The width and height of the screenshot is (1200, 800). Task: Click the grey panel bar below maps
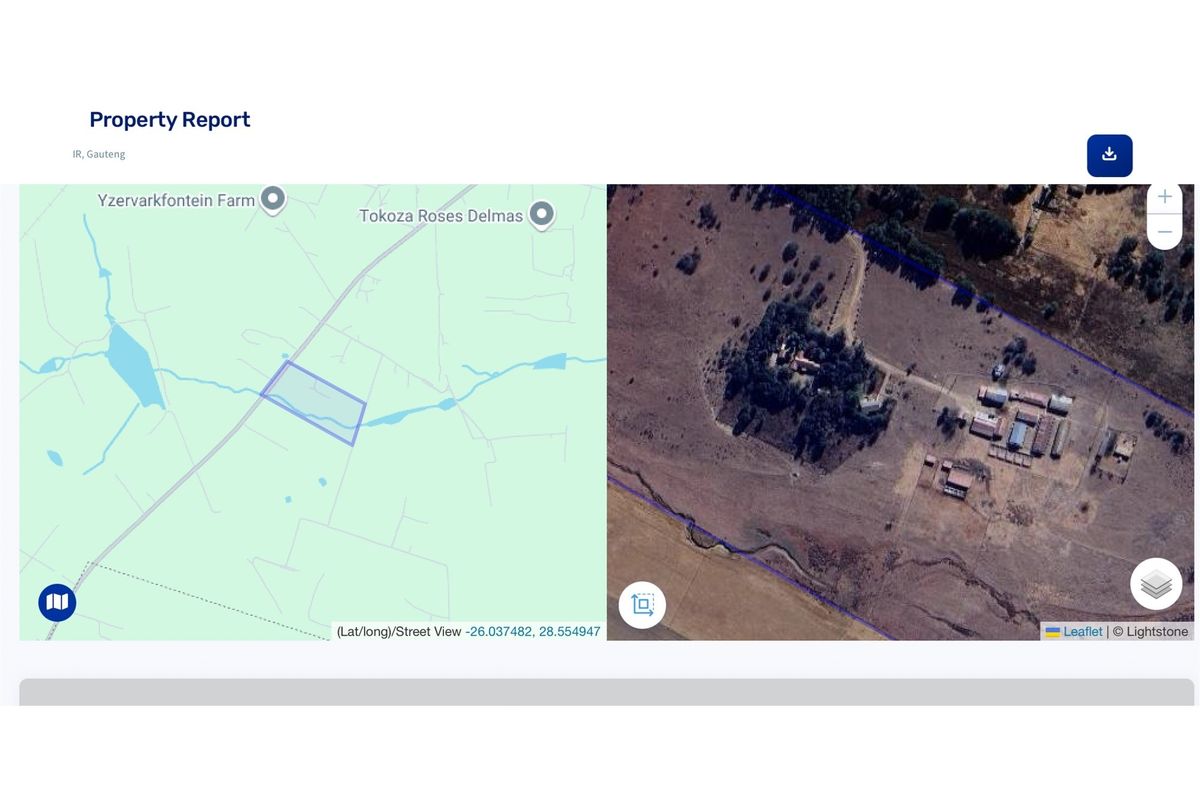point(606,692)
